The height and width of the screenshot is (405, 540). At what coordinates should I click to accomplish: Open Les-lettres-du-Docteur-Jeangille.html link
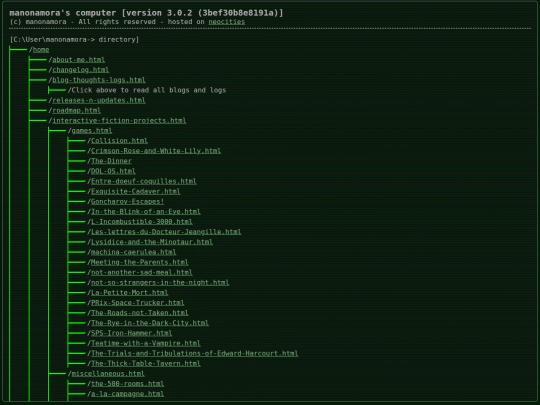click(x=166, y=232)
